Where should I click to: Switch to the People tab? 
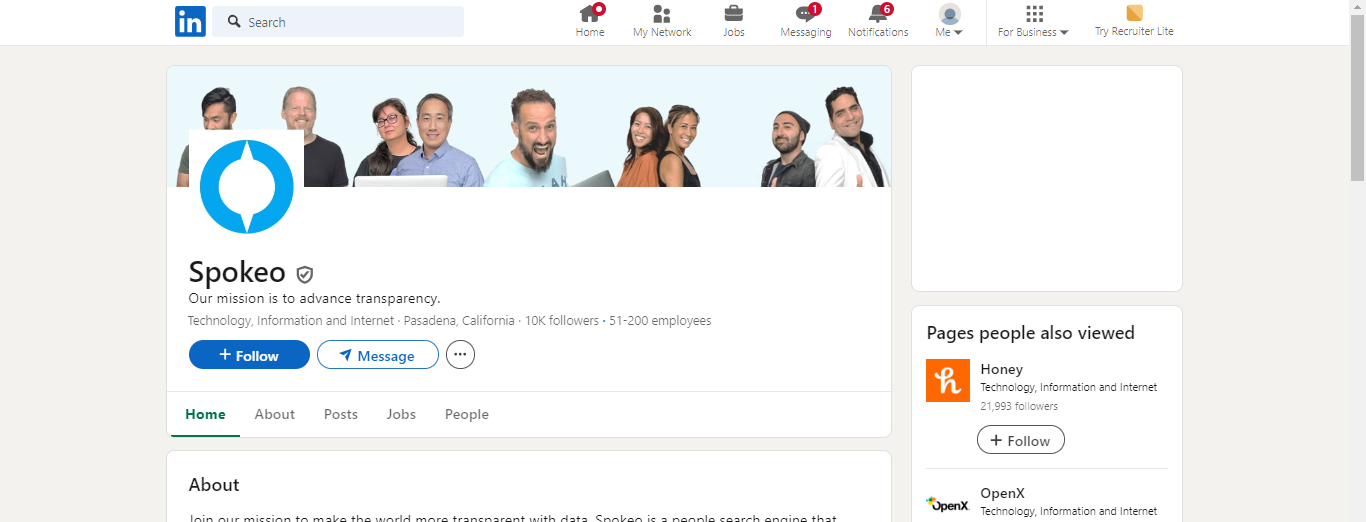point(467,414)
